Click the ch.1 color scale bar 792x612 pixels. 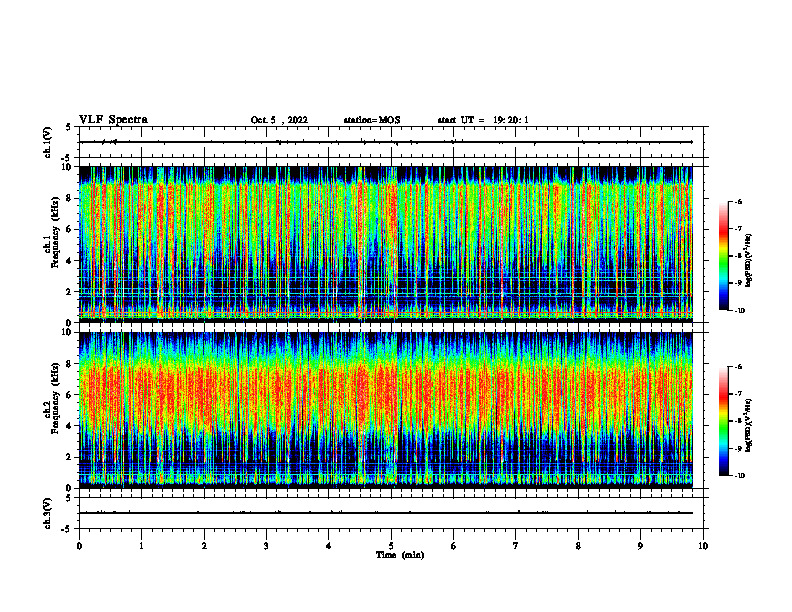pos(724,256)
